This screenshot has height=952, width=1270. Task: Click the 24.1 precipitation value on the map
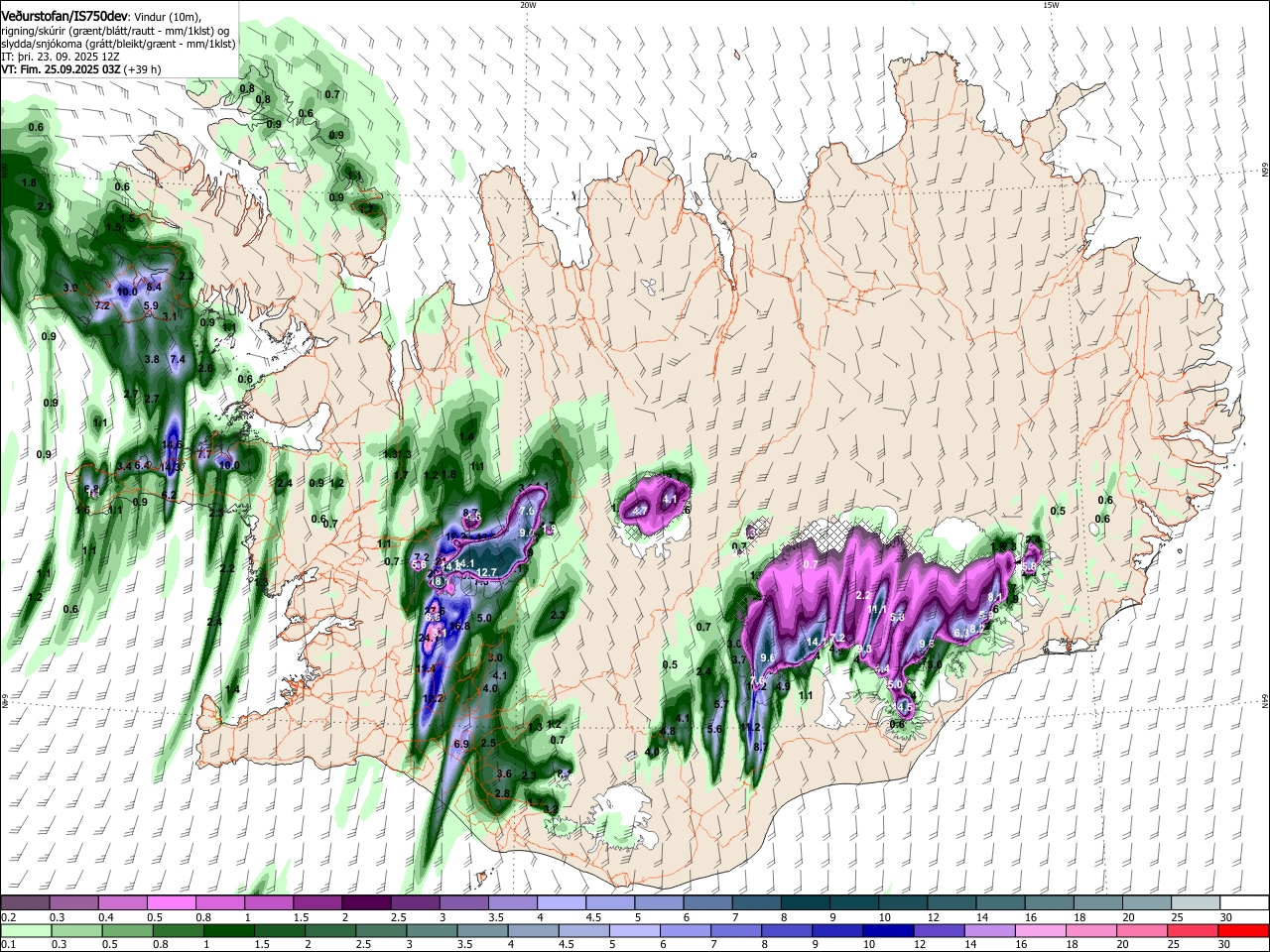pyautogui.click(x=429, y=638)
